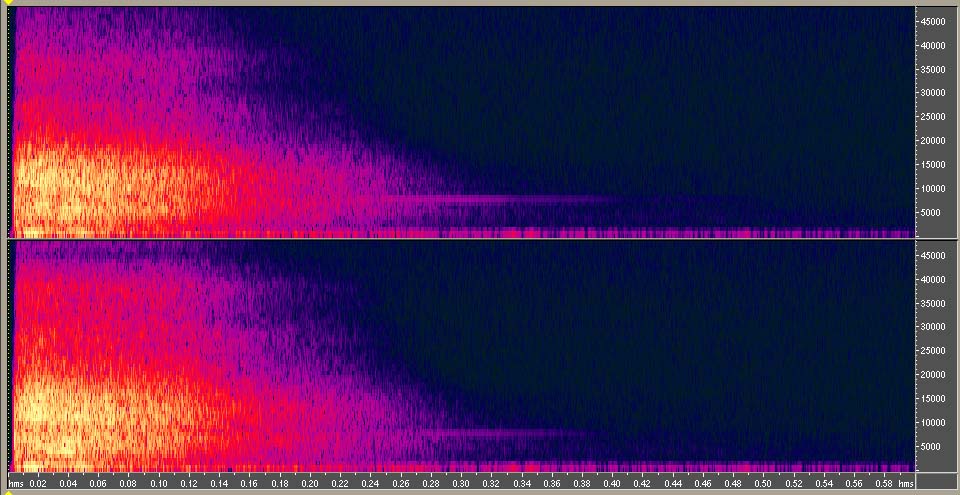This screenshot has width=960, height=495.
Task: Click the yellow cursor handle above the spectrogram
Action: 8,2
